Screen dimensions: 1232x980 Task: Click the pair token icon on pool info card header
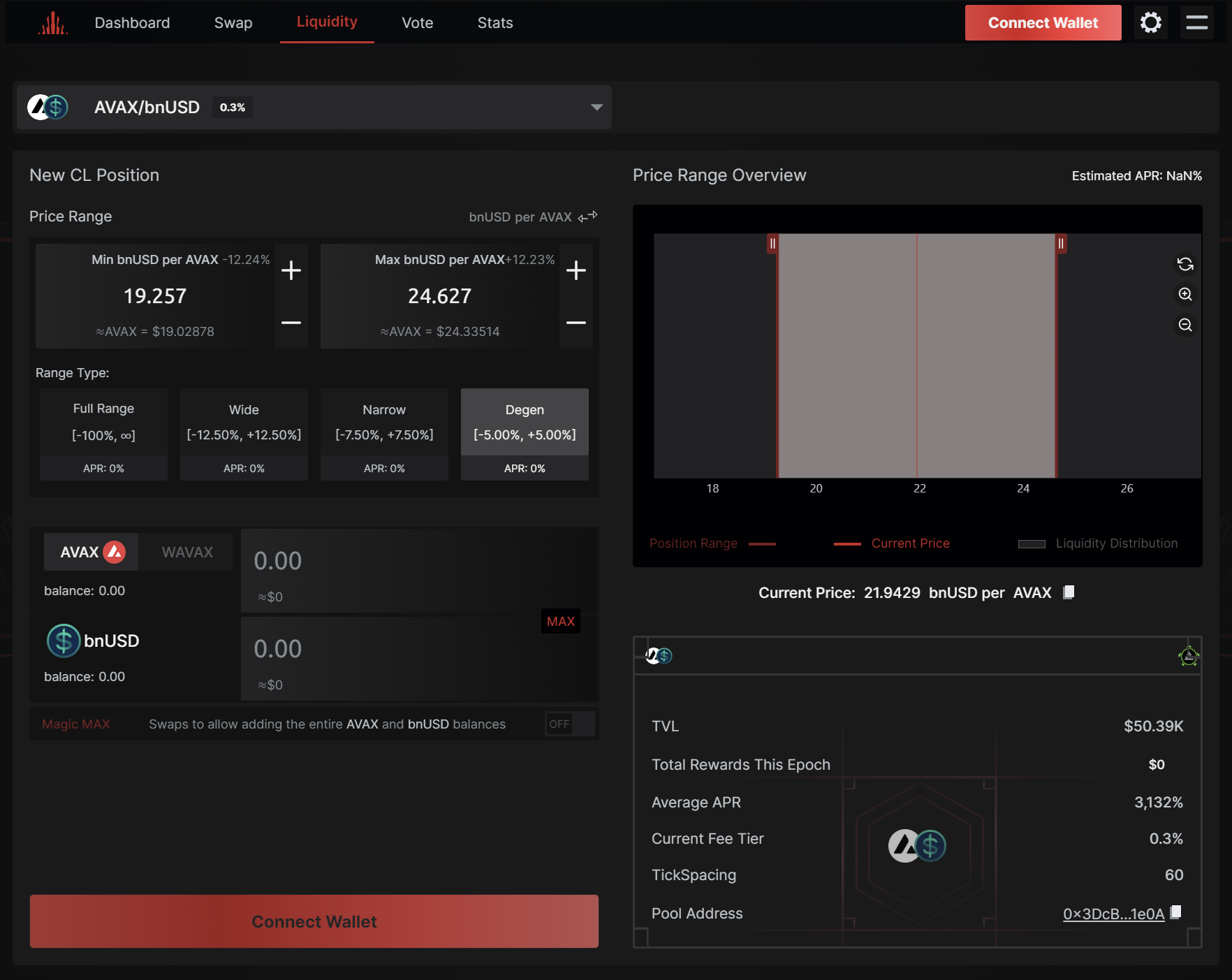point(659,655)
